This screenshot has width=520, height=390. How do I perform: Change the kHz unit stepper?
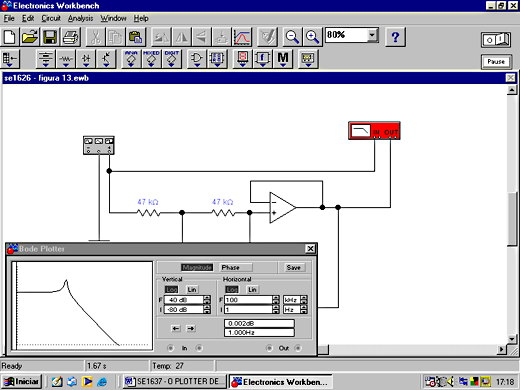[x=304, y=300]
